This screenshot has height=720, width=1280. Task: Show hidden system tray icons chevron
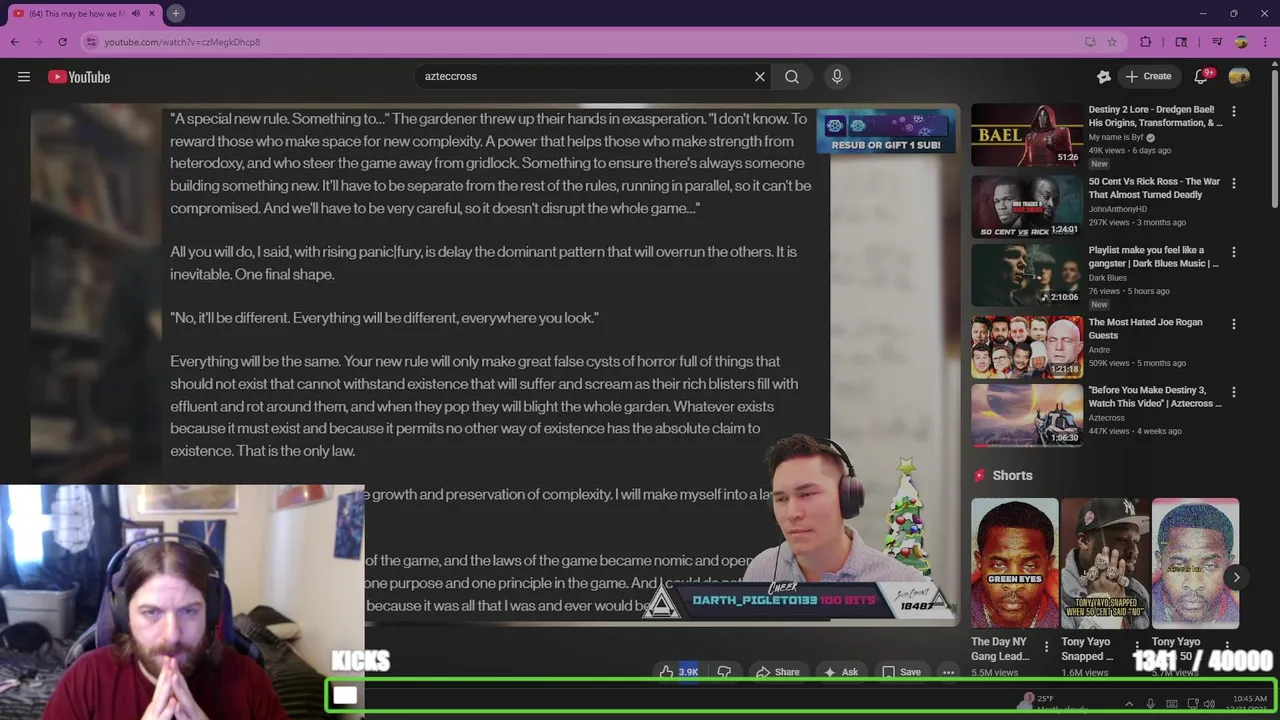pos(1129,704)
